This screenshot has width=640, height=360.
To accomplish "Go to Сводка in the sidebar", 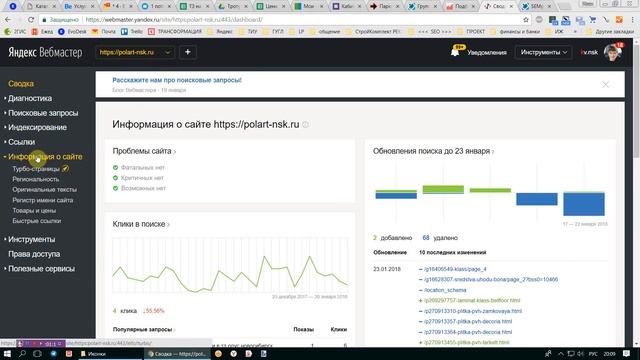I will point(21,83).
